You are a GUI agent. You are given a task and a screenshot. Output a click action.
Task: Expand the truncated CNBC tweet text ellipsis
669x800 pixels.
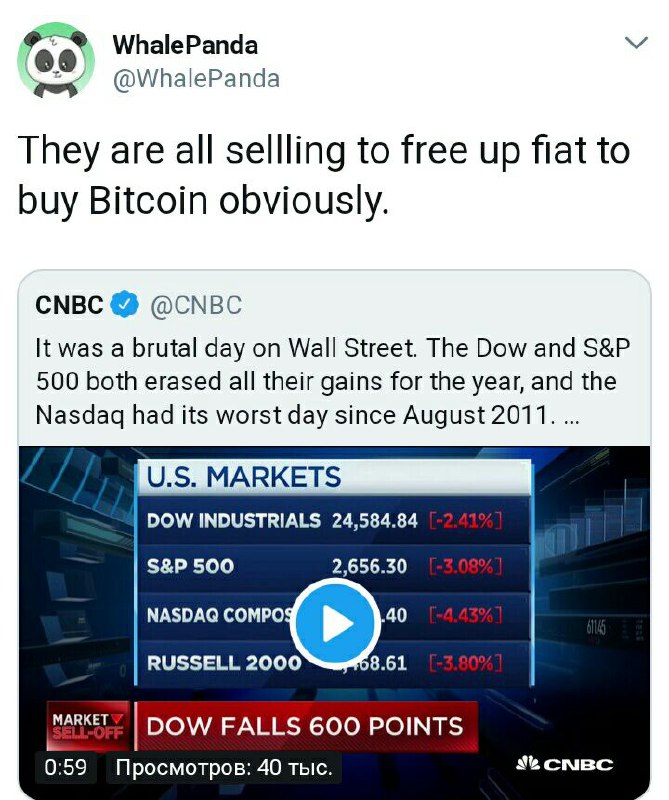[570, 413]
